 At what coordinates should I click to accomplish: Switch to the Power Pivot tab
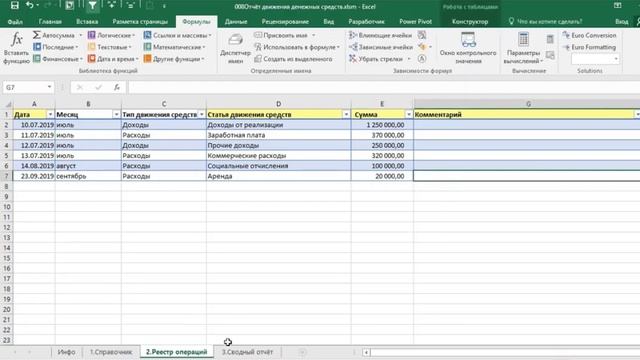(416, 22)
